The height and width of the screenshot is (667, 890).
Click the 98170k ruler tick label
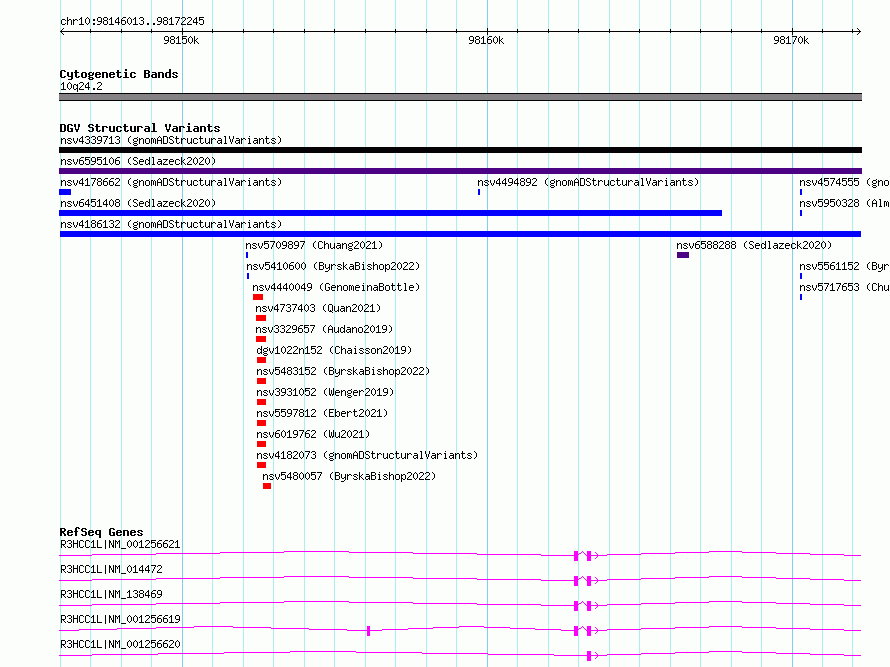791,40
